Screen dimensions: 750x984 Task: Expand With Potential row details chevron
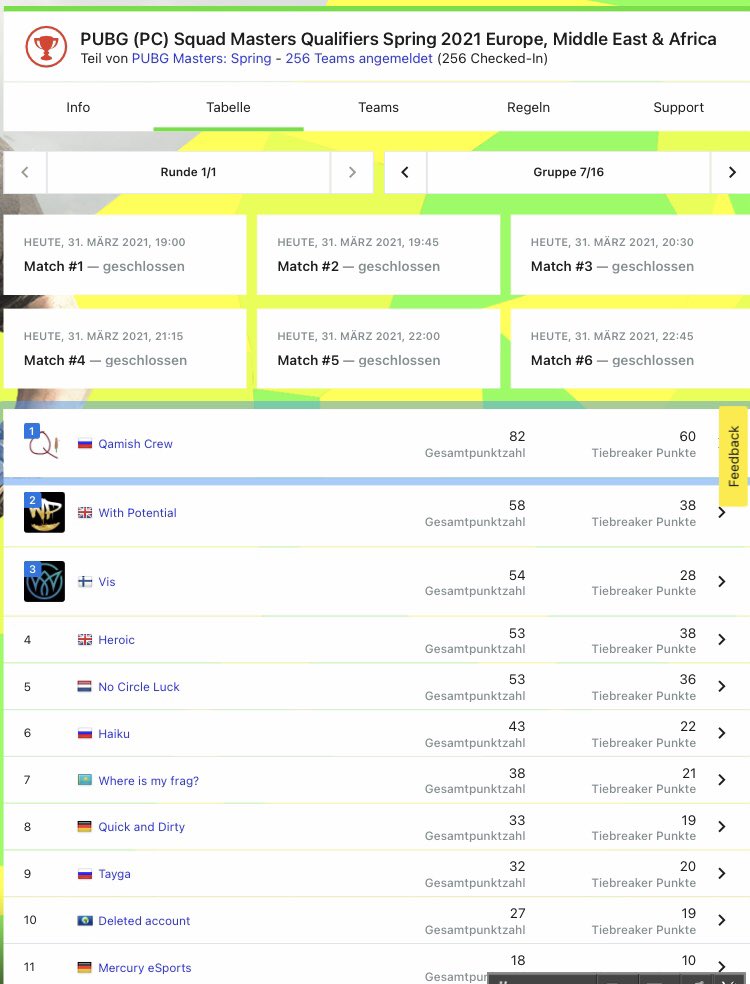(x=722, y=513)
